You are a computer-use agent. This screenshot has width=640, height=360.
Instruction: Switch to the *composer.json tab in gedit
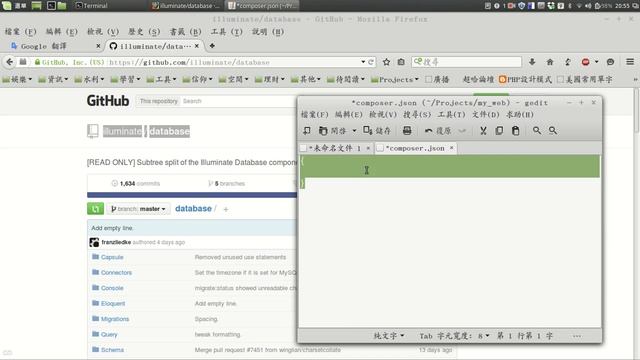coord(415,148)
